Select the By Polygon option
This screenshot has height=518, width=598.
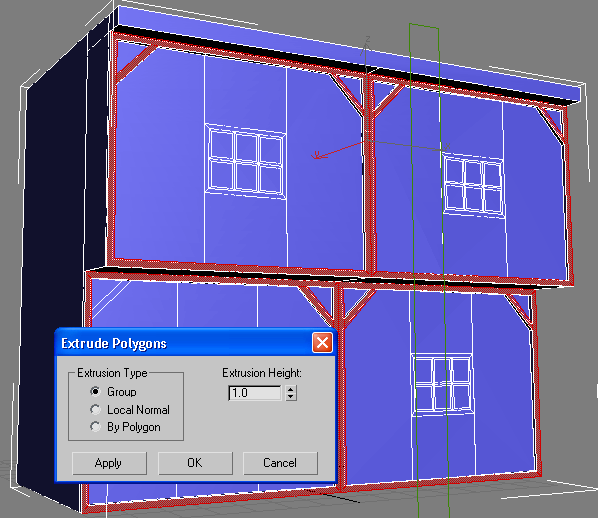[x=95, y=426]
